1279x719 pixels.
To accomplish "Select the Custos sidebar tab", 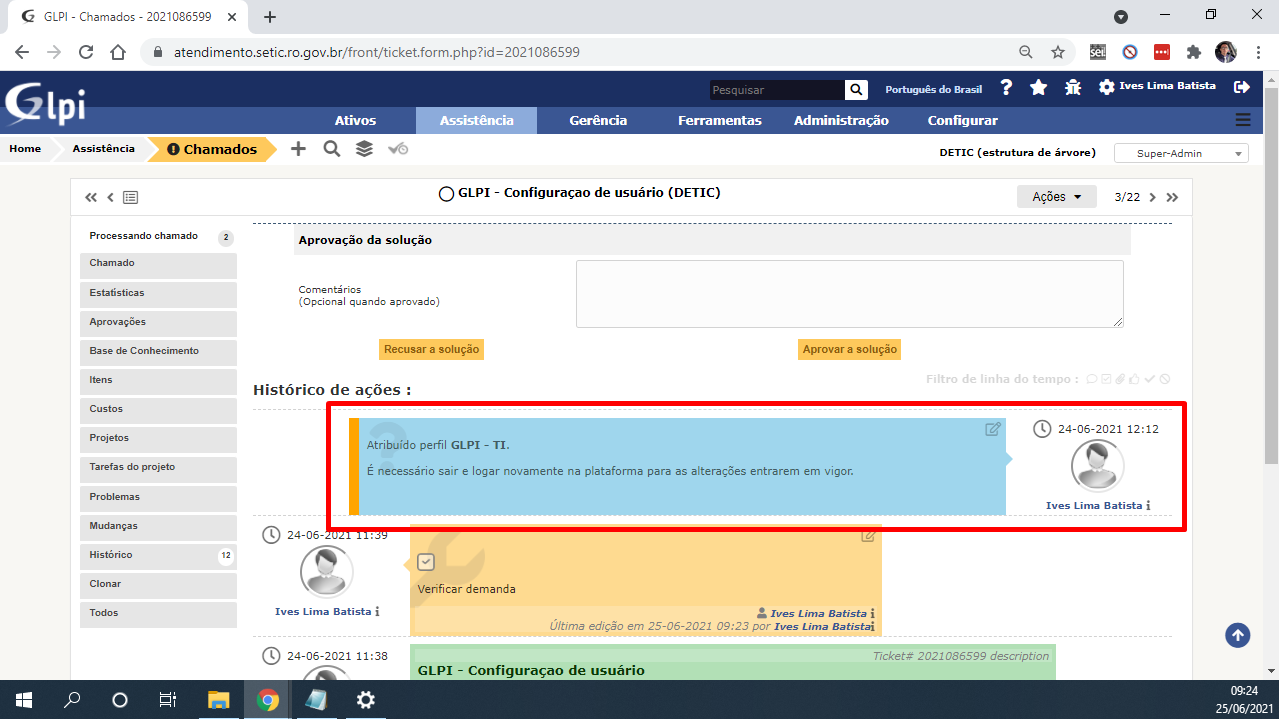I will (x=158, y=410).
